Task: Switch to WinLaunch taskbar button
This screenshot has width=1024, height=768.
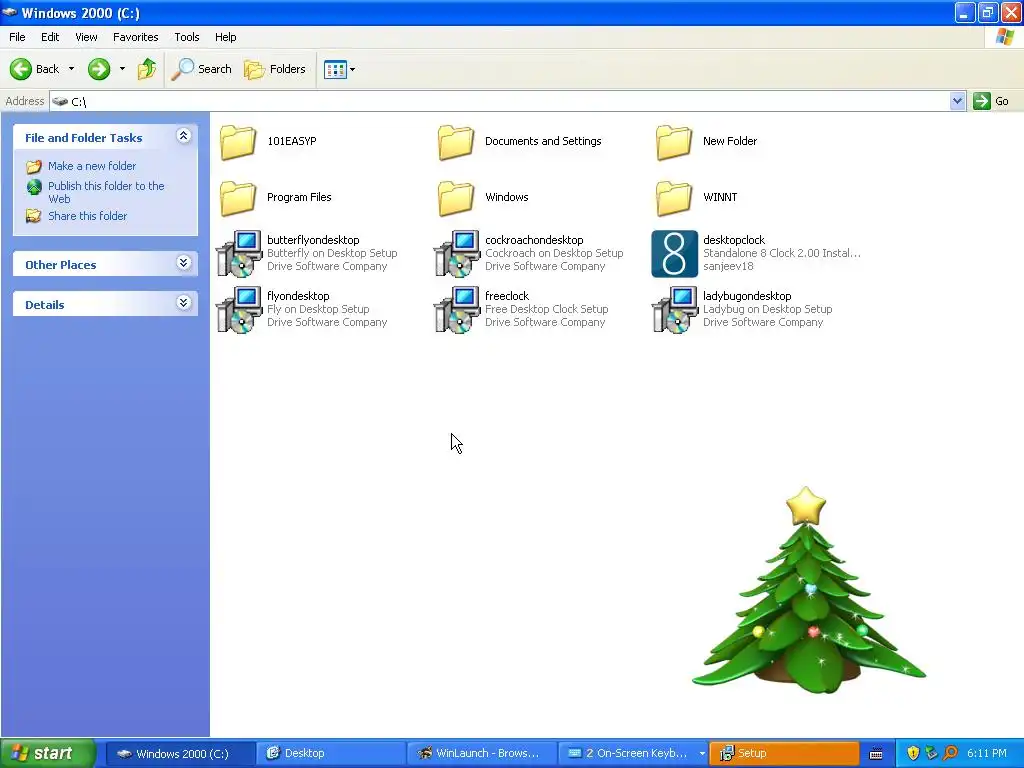Action: tap(481, 754)
